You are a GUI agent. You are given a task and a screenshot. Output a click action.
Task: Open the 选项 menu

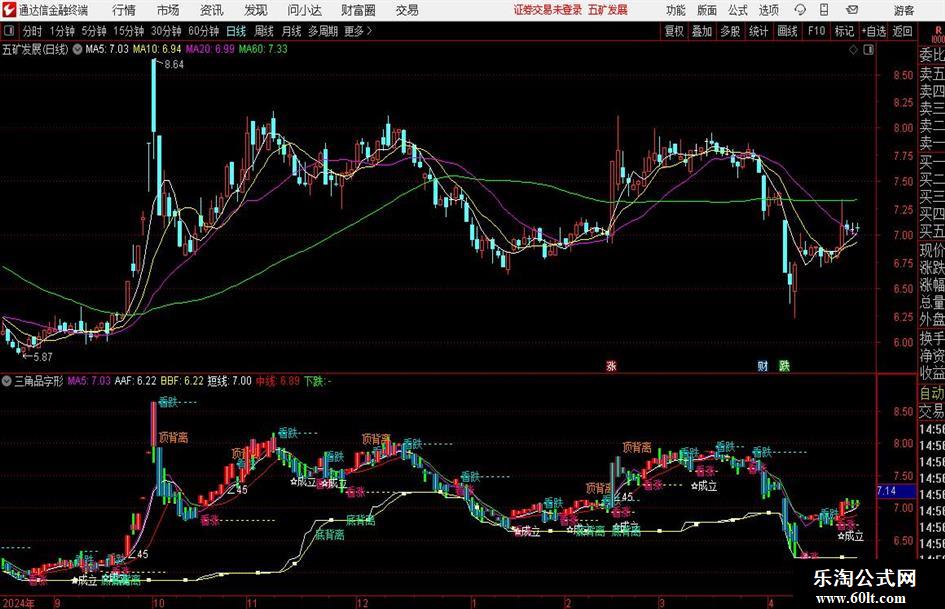pos(768,10)
